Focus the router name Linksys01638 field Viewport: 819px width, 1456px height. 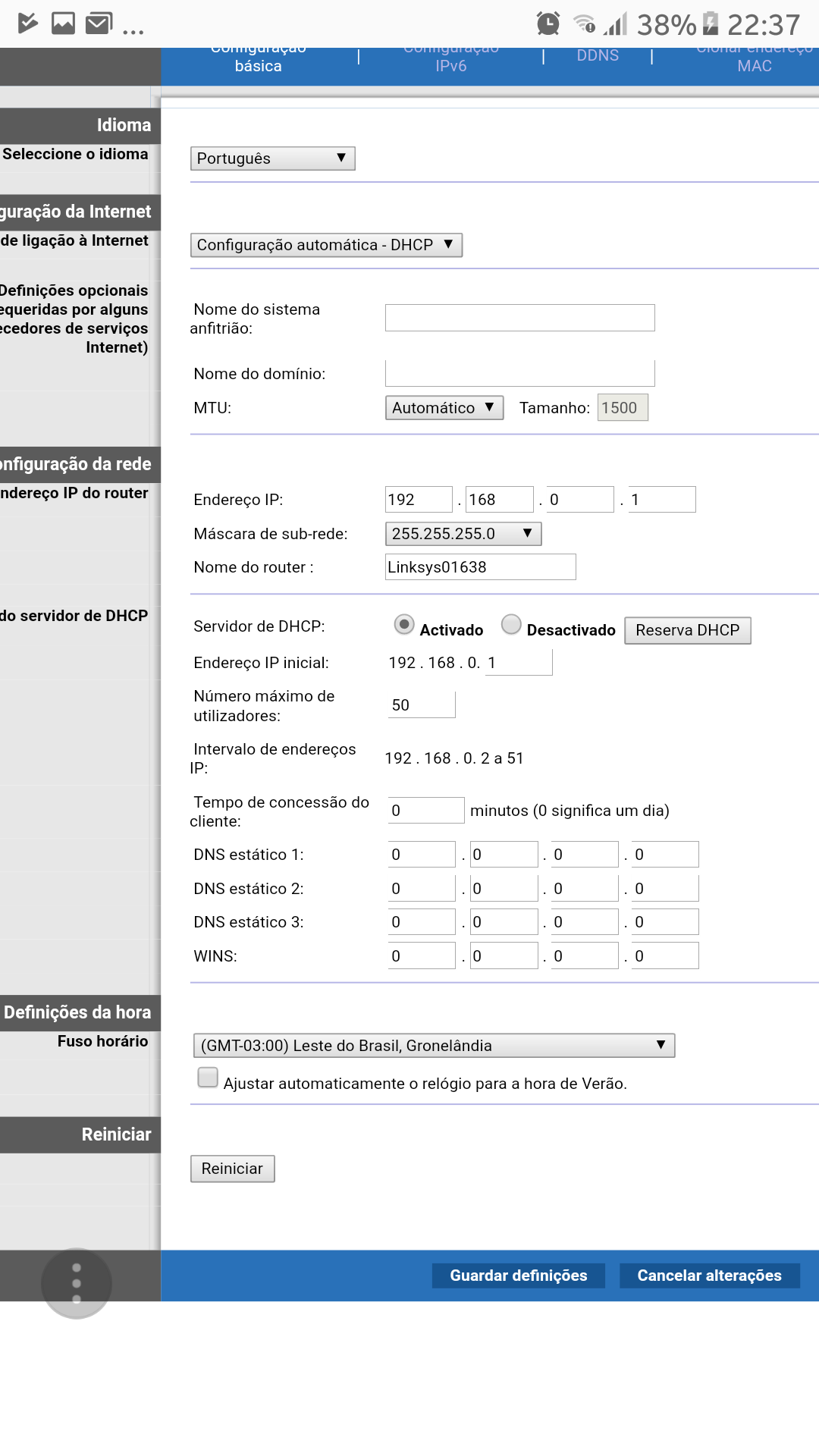[x=481, y=567]
